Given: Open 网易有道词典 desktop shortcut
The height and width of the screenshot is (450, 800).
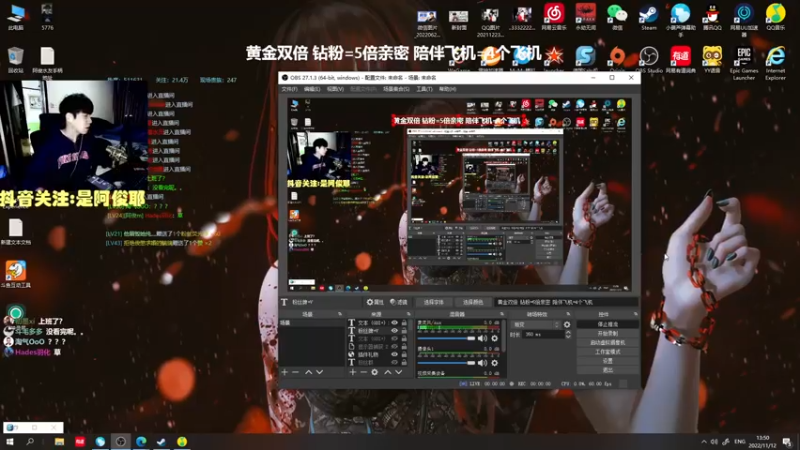Looking at the screenshot, I should 681,60.
